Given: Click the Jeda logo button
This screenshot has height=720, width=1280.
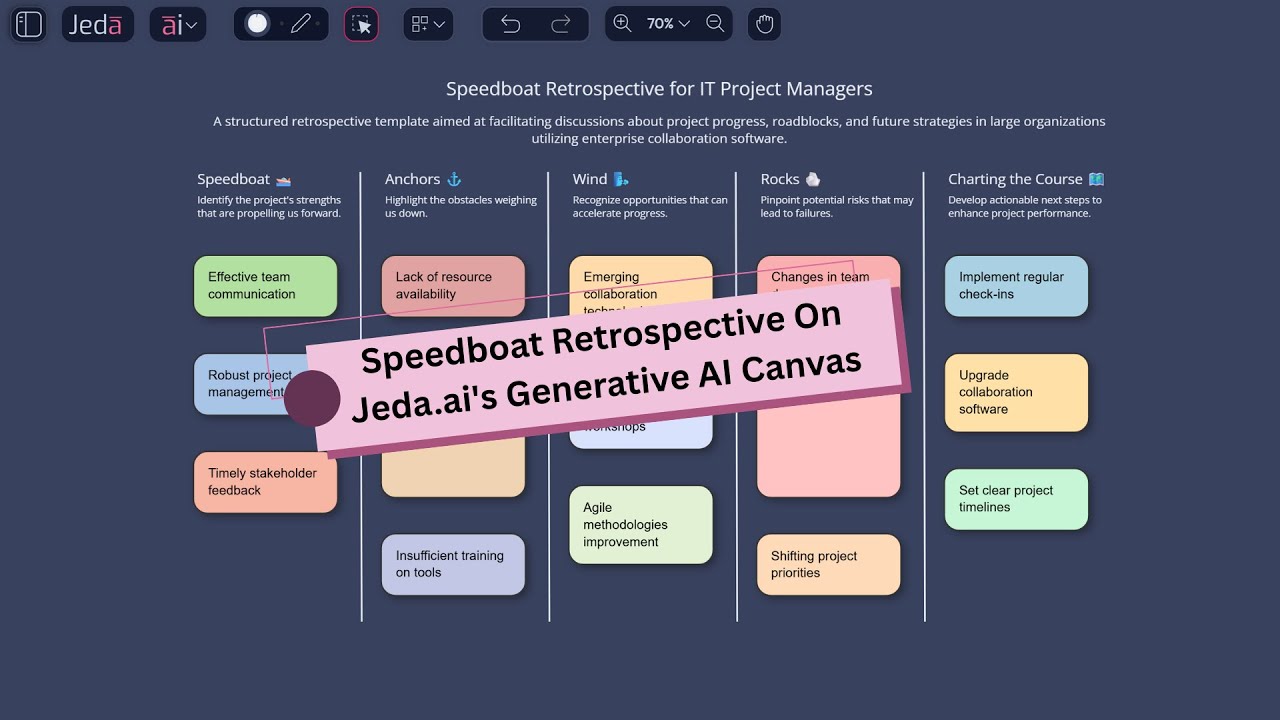Looking at the screenshot, I should (x=97, y=24).
